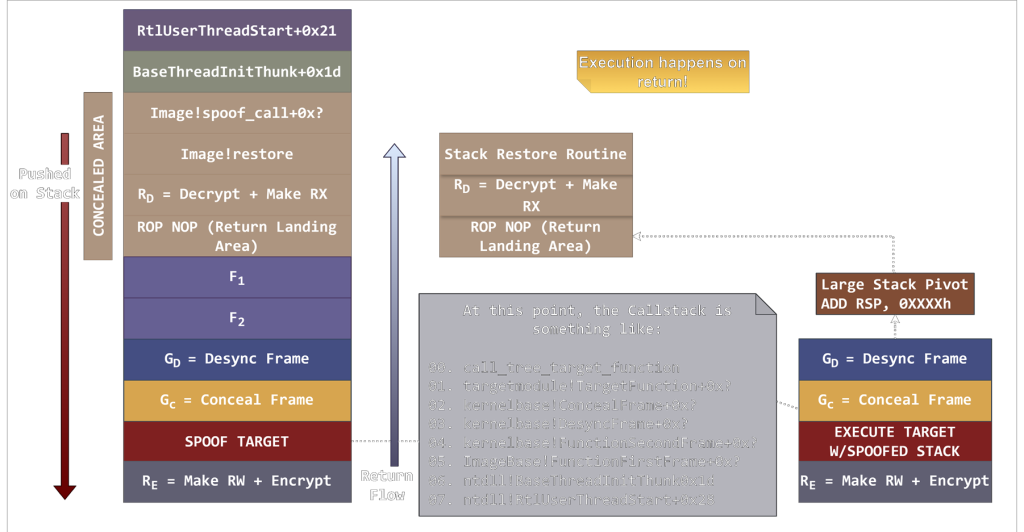Select the Conceal Frame block in right stack
This screenshot has width=1024, height=532.
click(x=894, y=400)
